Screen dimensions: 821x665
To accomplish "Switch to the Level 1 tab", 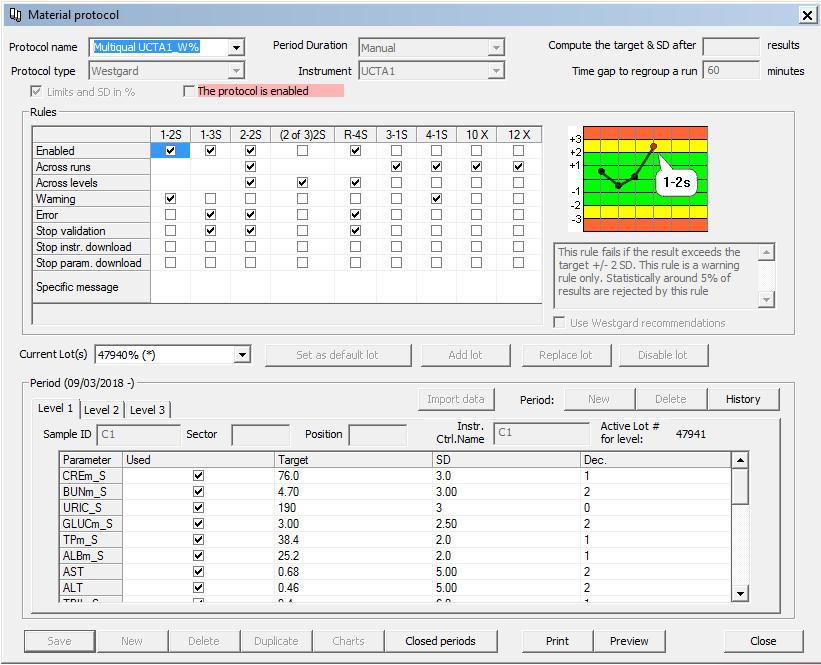I will 56,408.
